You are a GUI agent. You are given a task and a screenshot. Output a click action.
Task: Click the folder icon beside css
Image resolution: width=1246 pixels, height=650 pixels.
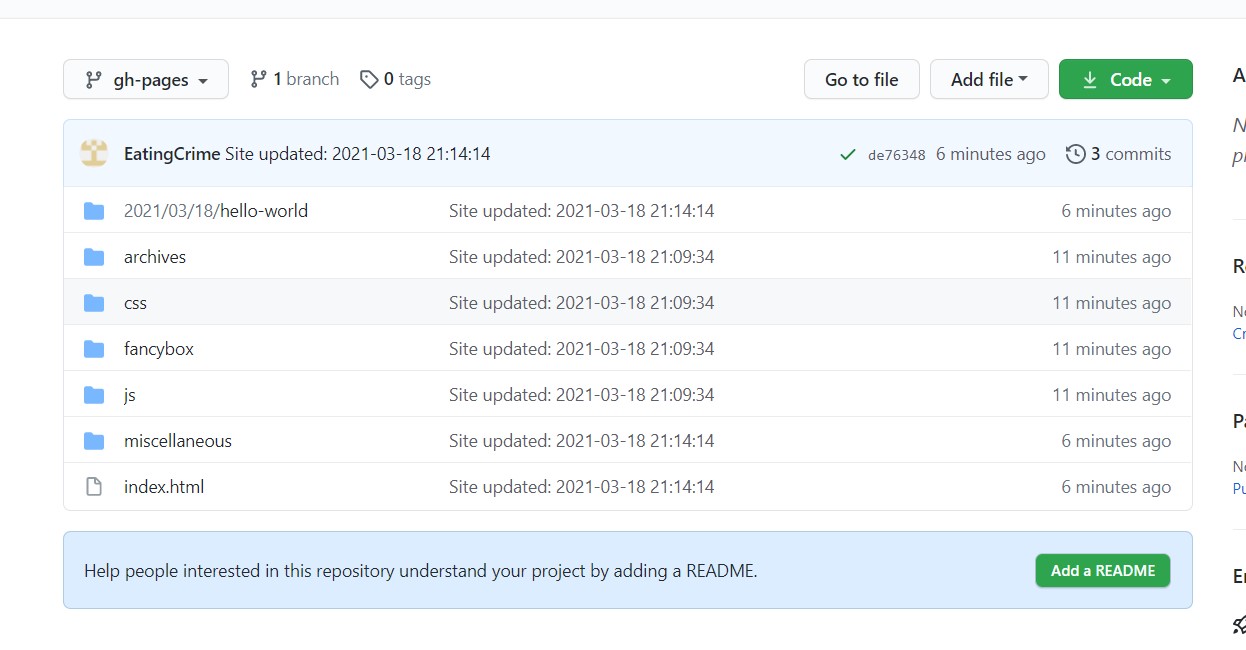click(x=94, y=303)
